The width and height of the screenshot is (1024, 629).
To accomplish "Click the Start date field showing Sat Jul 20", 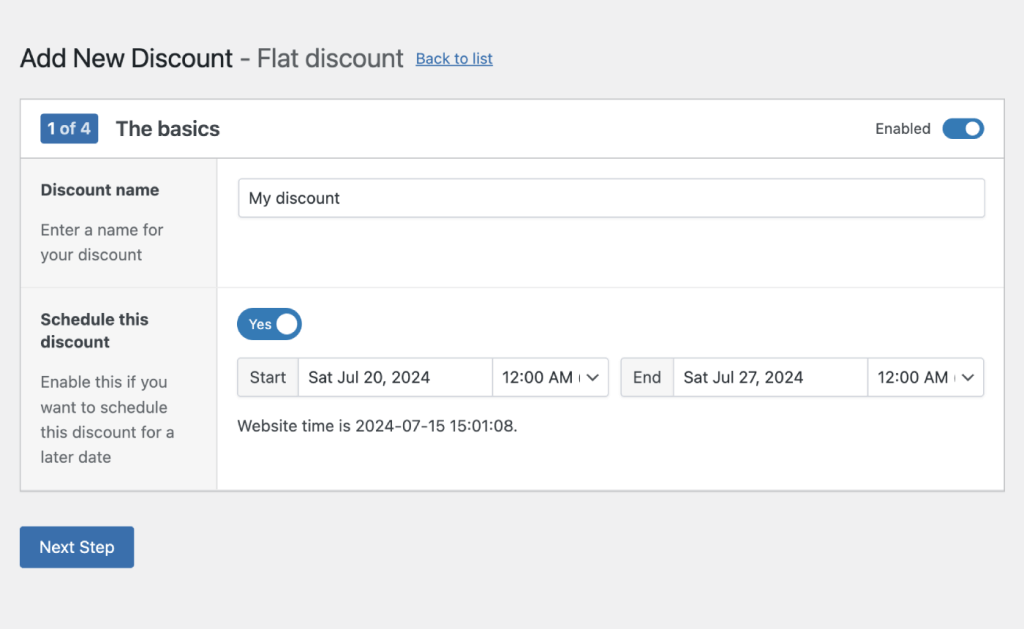I will (395, 377).
